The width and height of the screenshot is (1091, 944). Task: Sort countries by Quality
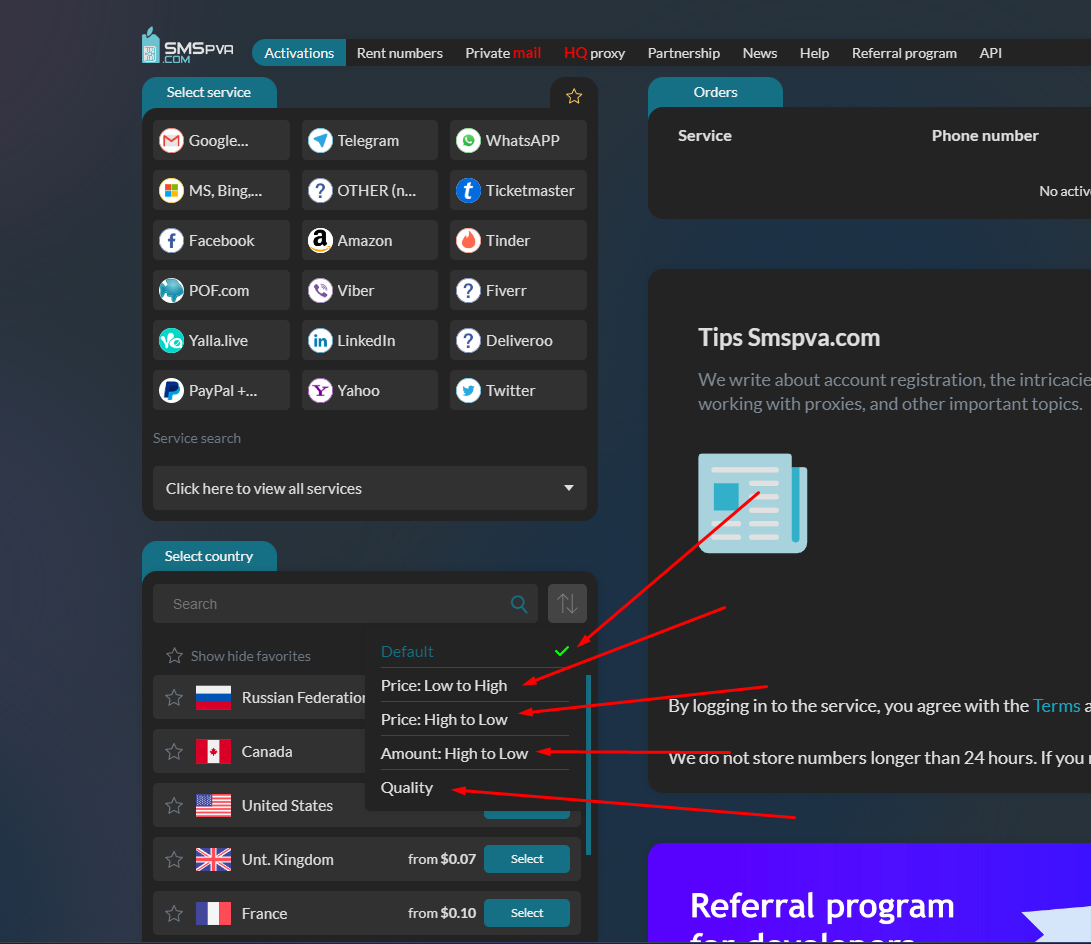[475, 788]
